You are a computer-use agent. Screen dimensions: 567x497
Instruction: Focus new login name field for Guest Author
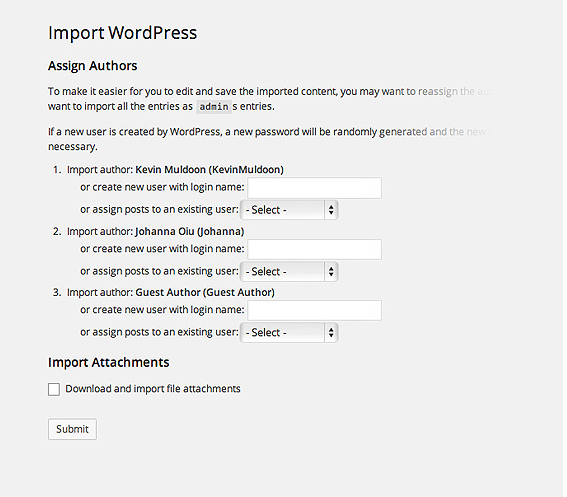tap(314, 310)
